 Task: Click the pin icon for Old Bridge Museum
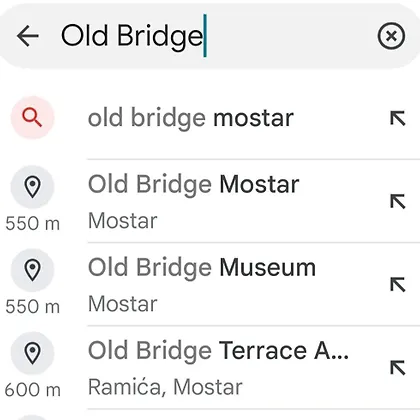(32, 270)
